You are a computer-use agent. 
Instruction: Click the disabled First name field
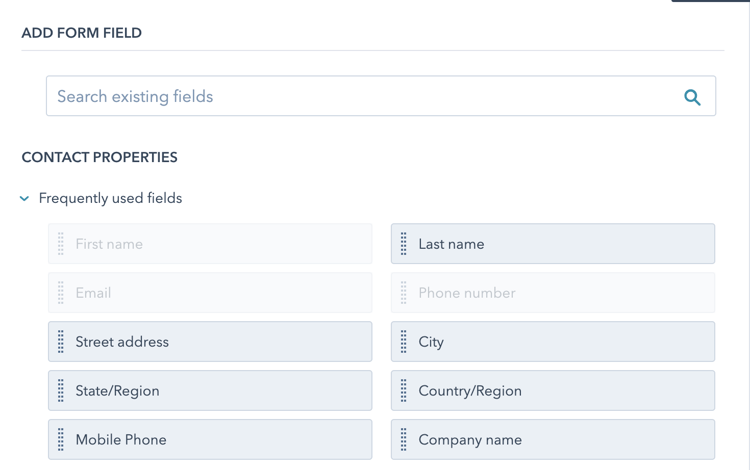[210, 244]
